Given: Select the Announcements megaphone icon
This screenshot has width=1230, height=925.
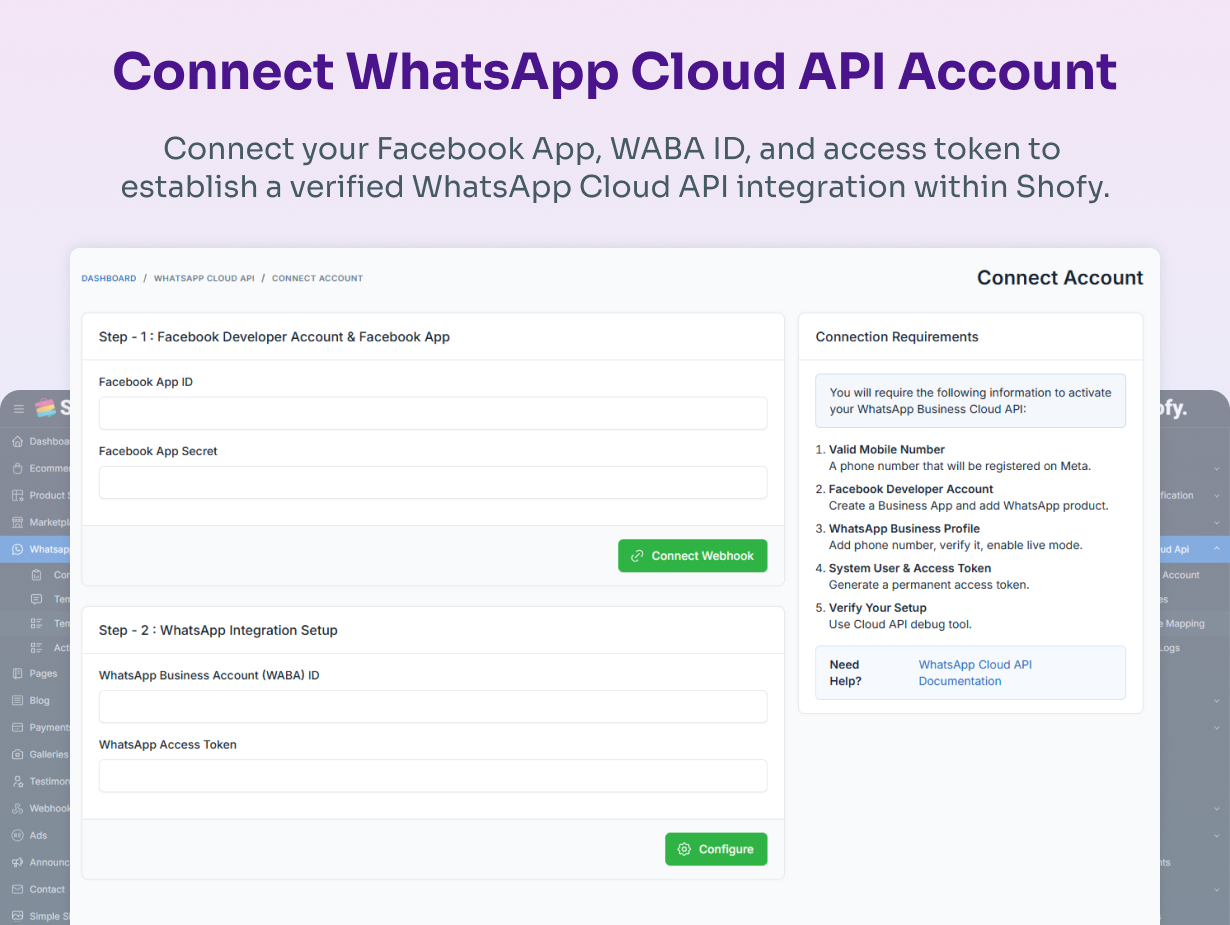Looking at the screenshot, I should pyautogui.click(x=16, y=862).
